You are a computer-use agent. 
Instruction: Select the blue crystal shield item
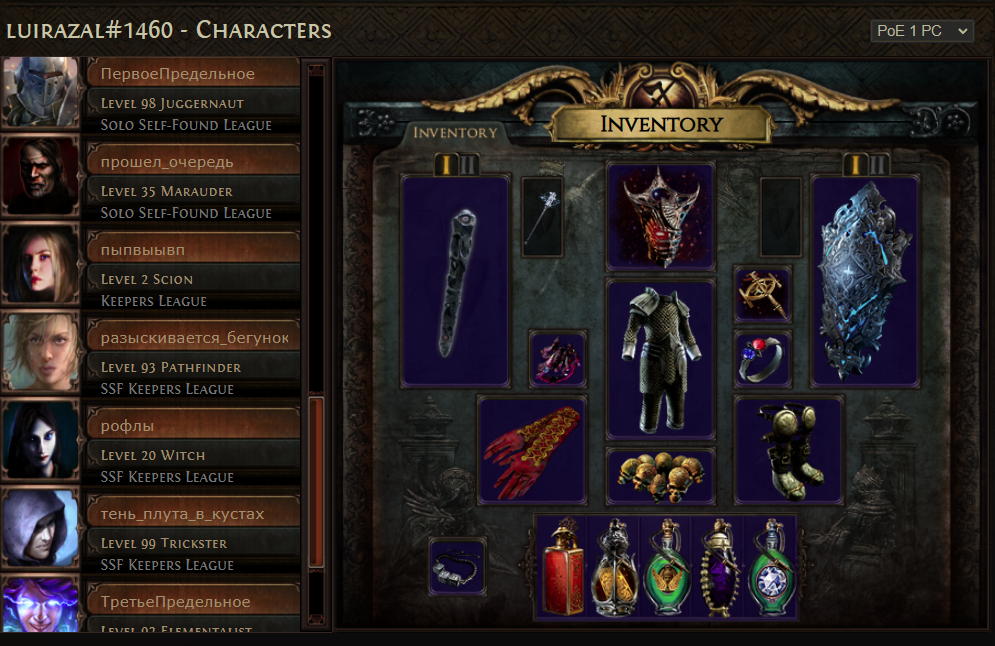pos(866,281)
